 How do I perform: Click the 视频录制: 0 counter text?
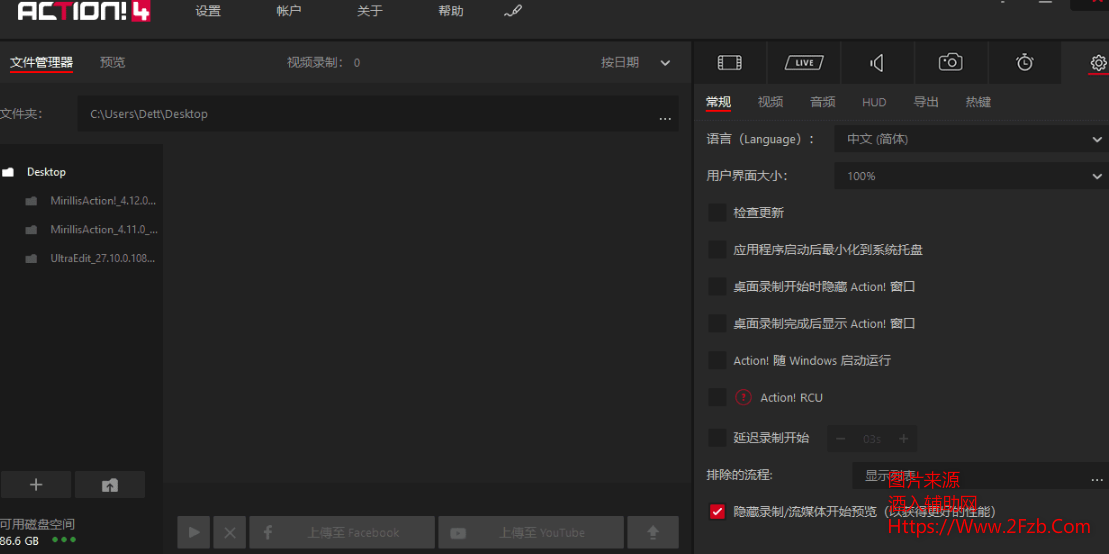coord(323,62)
